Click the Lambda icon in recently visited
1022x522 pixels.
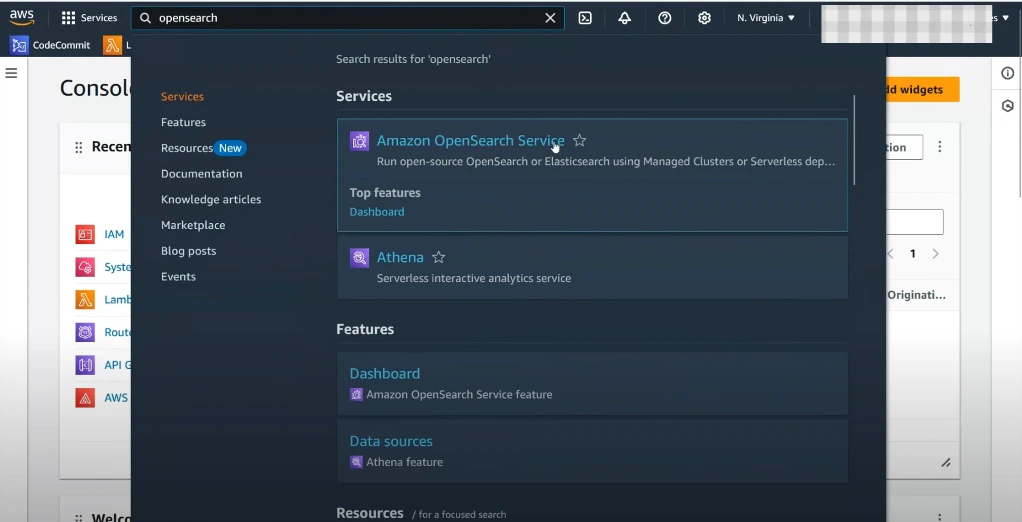click(85, 299)
